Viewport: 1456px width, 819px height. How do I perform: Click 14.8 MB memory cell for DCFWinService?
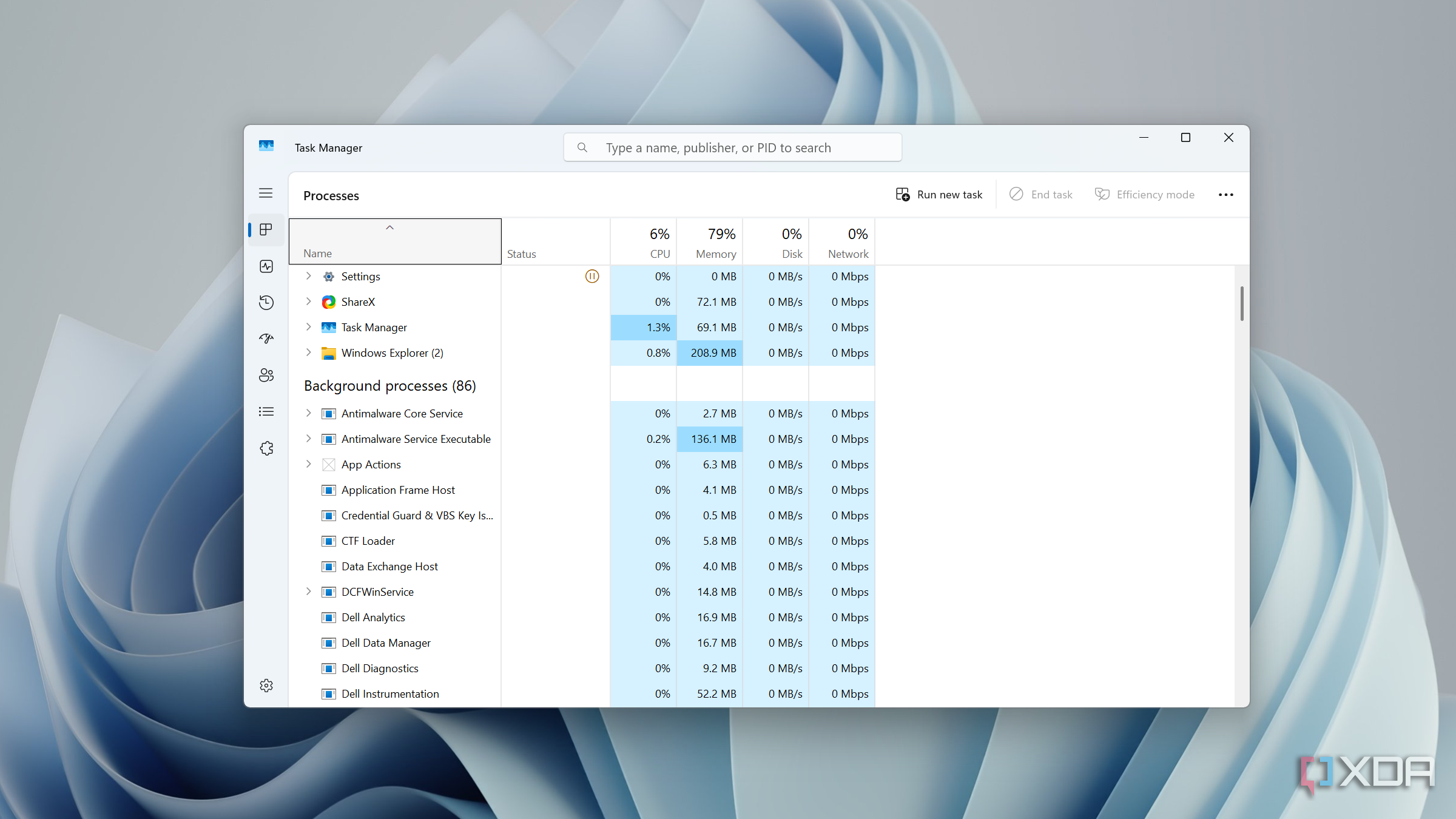pyautogui.click(x=710, y=591)
